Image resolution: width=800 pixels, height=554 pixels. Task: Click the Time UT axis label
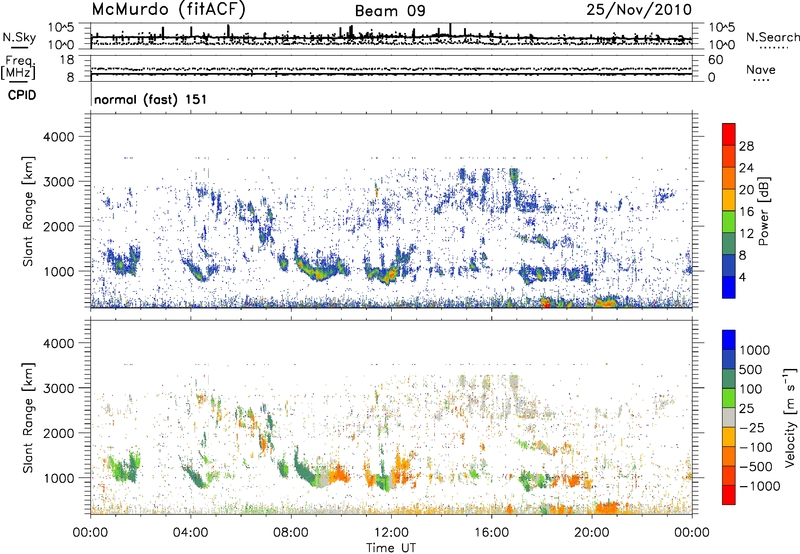click(x=391, y=548)
